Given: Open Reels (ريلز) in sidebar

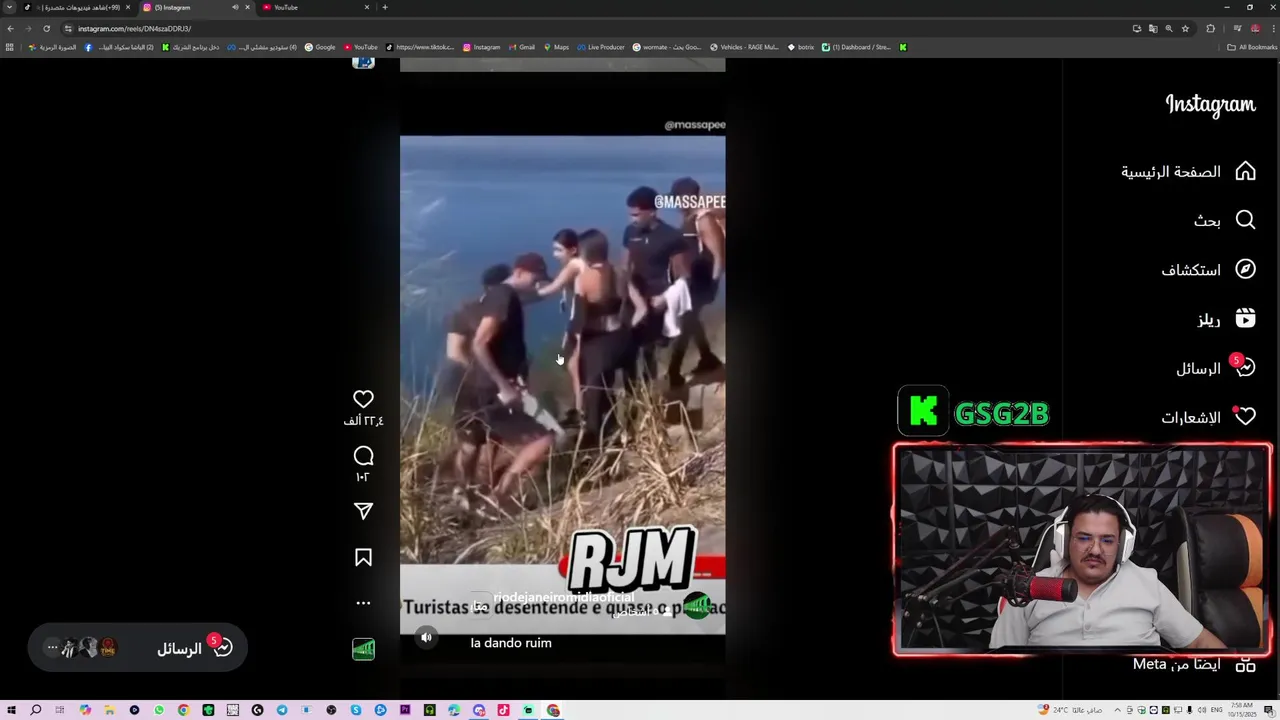Looking at the screenshot, I should click(x=1226, y=319).
